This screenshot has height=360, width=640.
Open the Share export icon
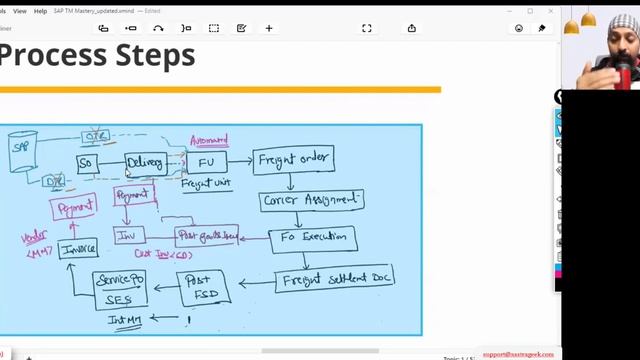411,28
